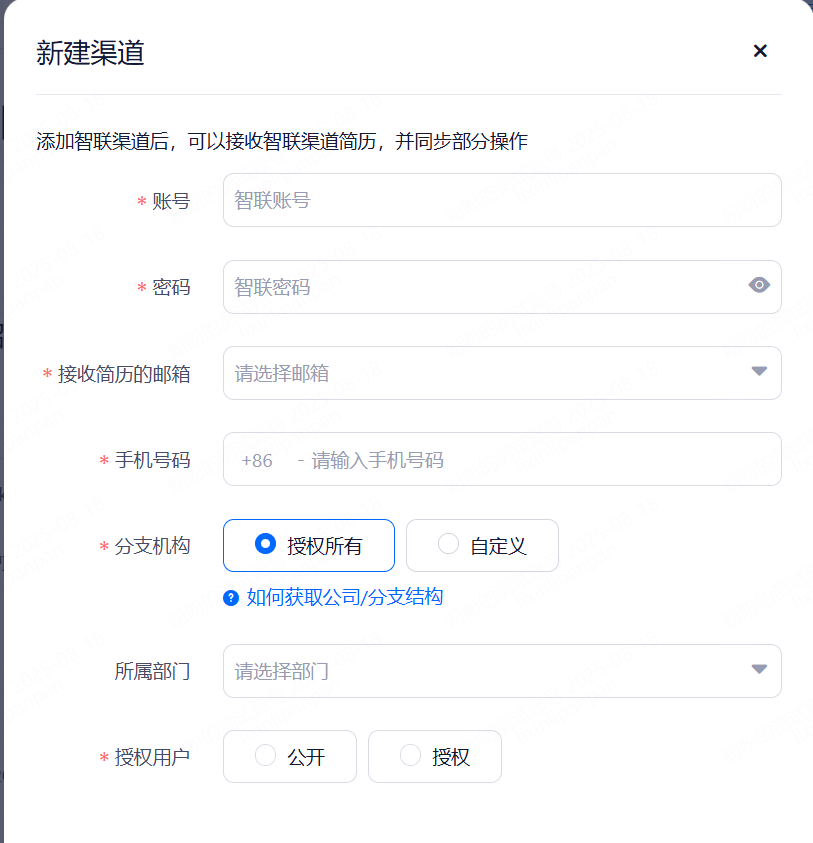Screen dimensions: 813x843
Task: Close the 新建渠道 dialog
Action: pos(760,51)
